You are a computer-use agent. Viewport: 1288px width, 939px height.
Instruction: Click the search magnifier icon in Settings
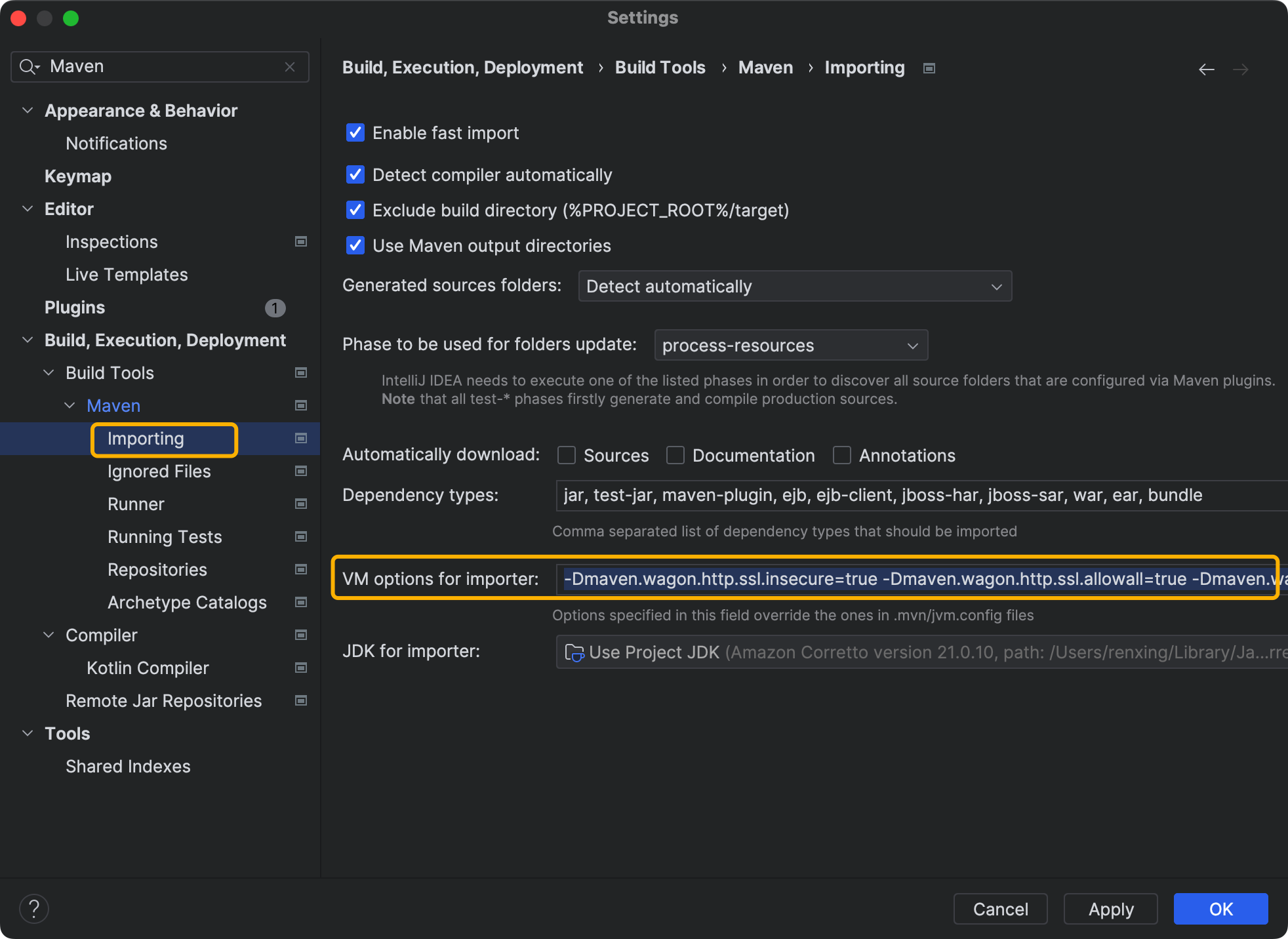click(29, 67)
